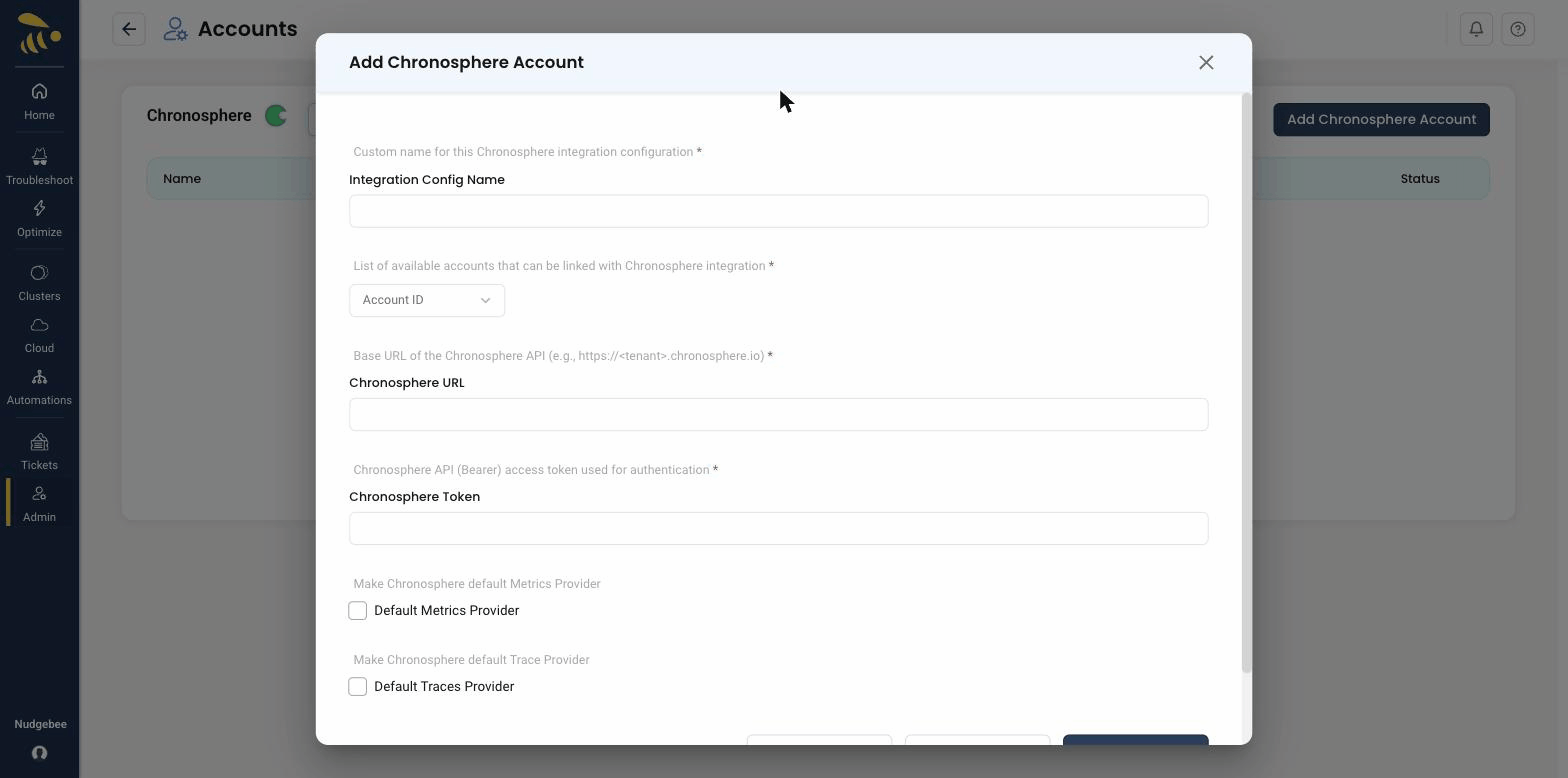Open the Nudgebee user avatar
Viewport: 1568px width, 778px height.
40,753
